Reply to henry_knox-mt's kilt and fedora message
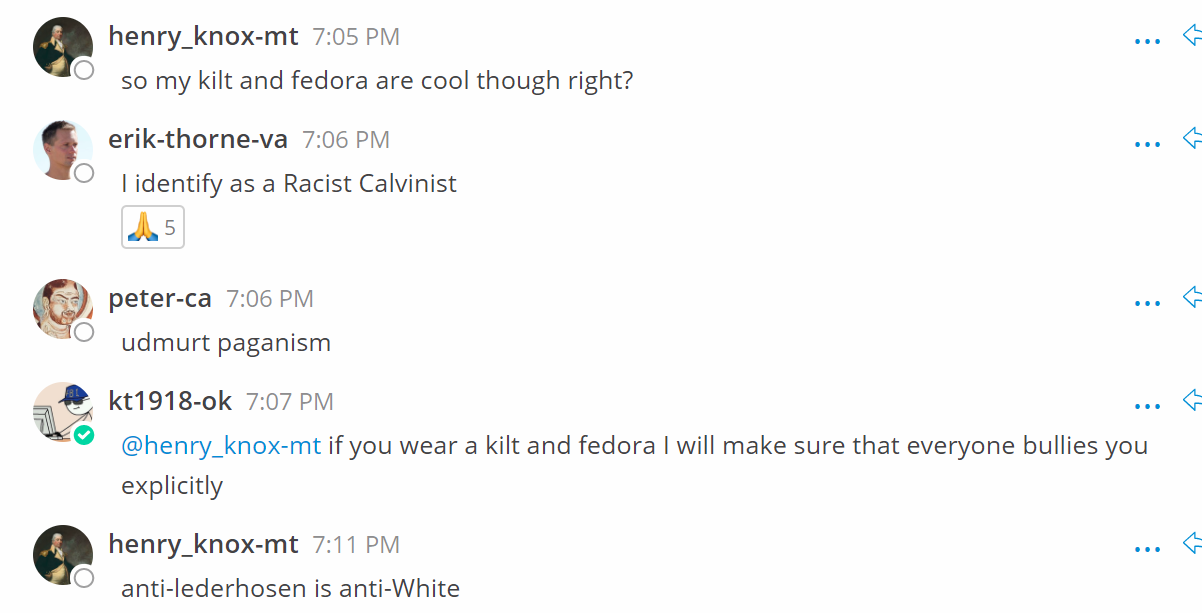The height and width of the screenshot is (613, 1202). coord(1192,37)
